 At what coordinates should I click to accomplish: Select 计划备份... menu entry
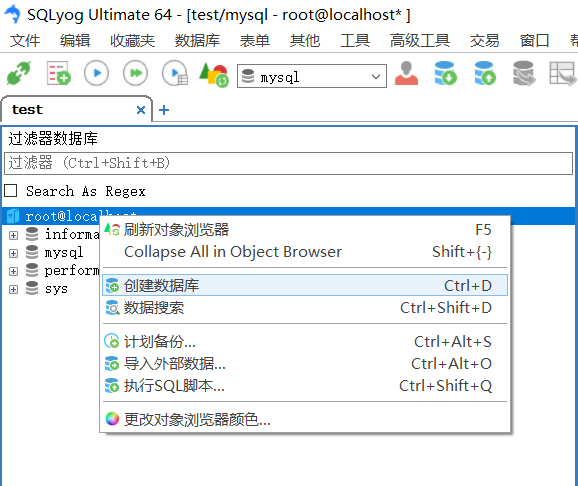coord(305,341)
